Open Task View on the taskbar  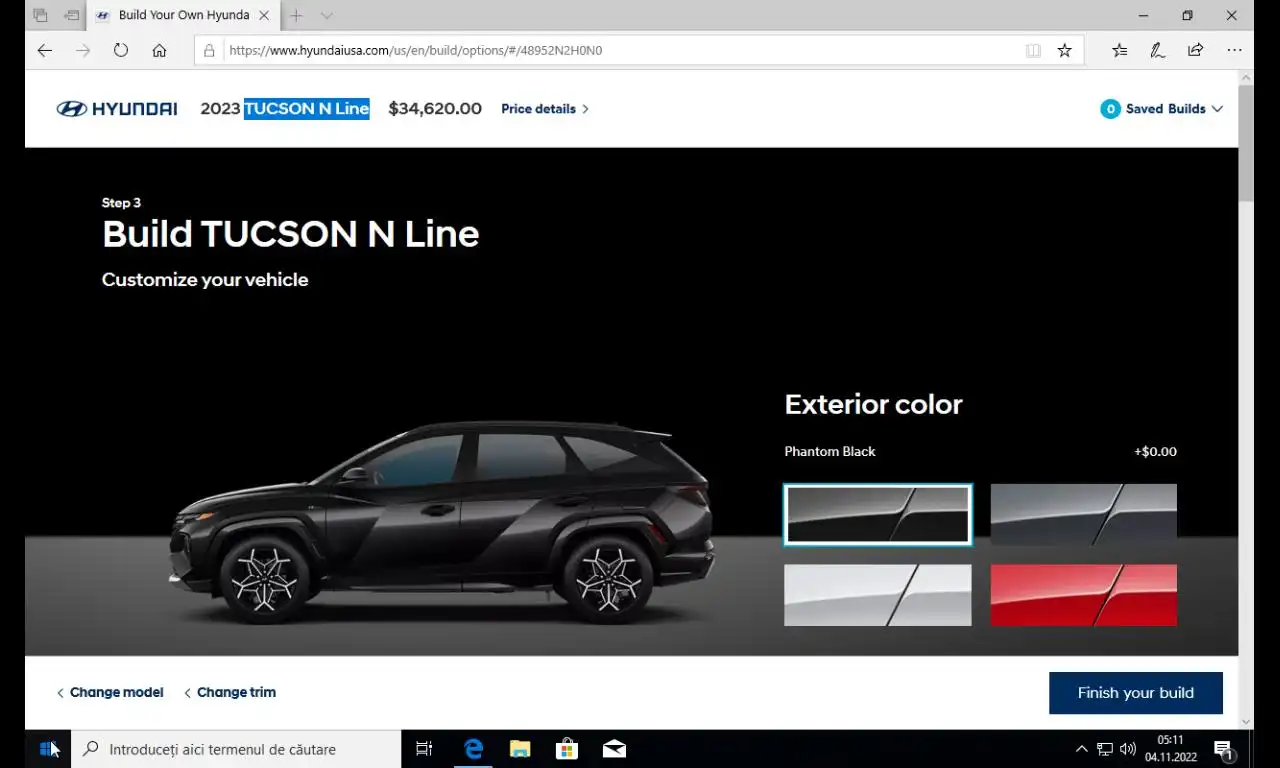[x=424, y=749]
